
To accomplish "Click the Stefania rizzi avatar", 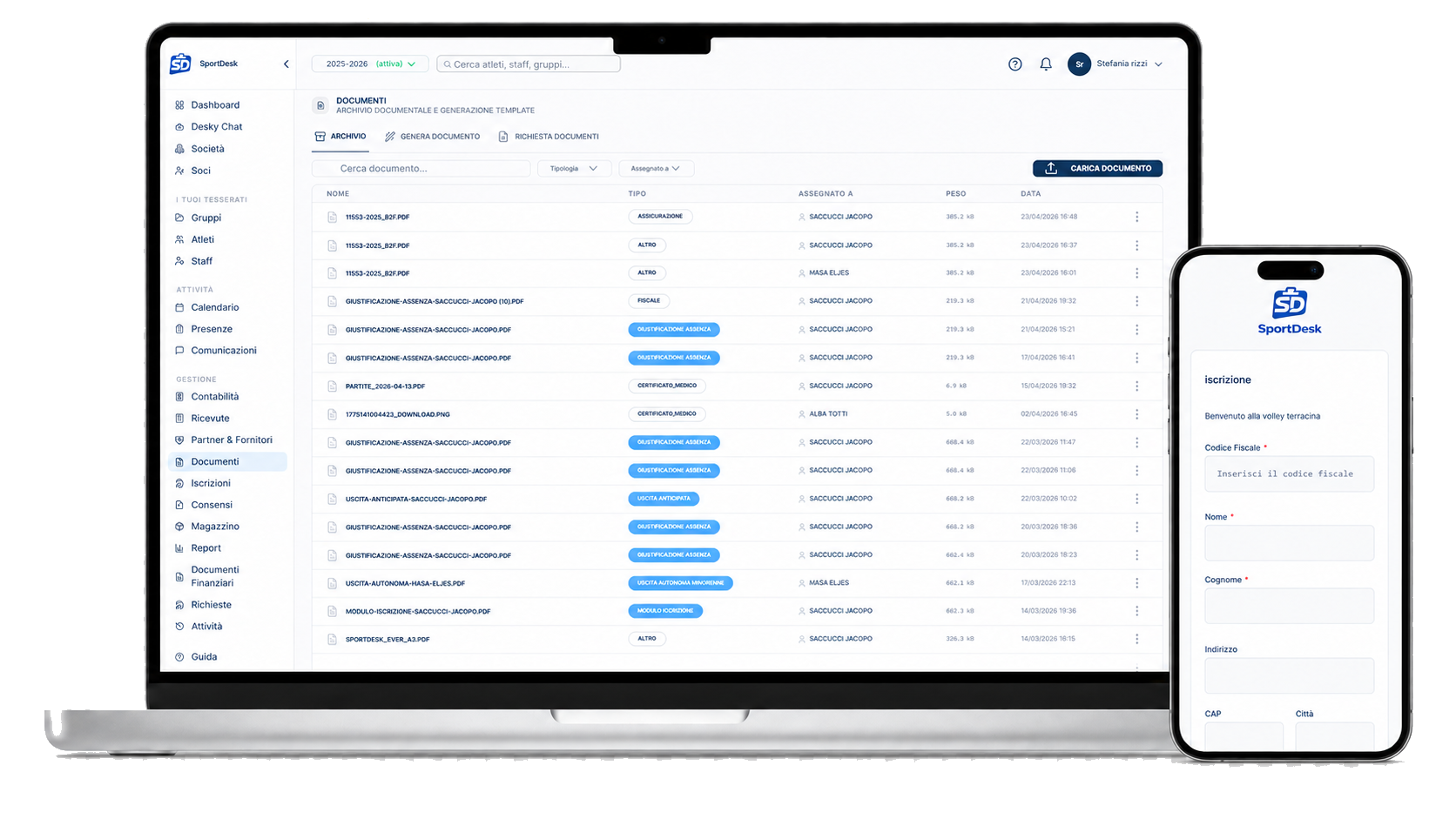I will 1079,64.
